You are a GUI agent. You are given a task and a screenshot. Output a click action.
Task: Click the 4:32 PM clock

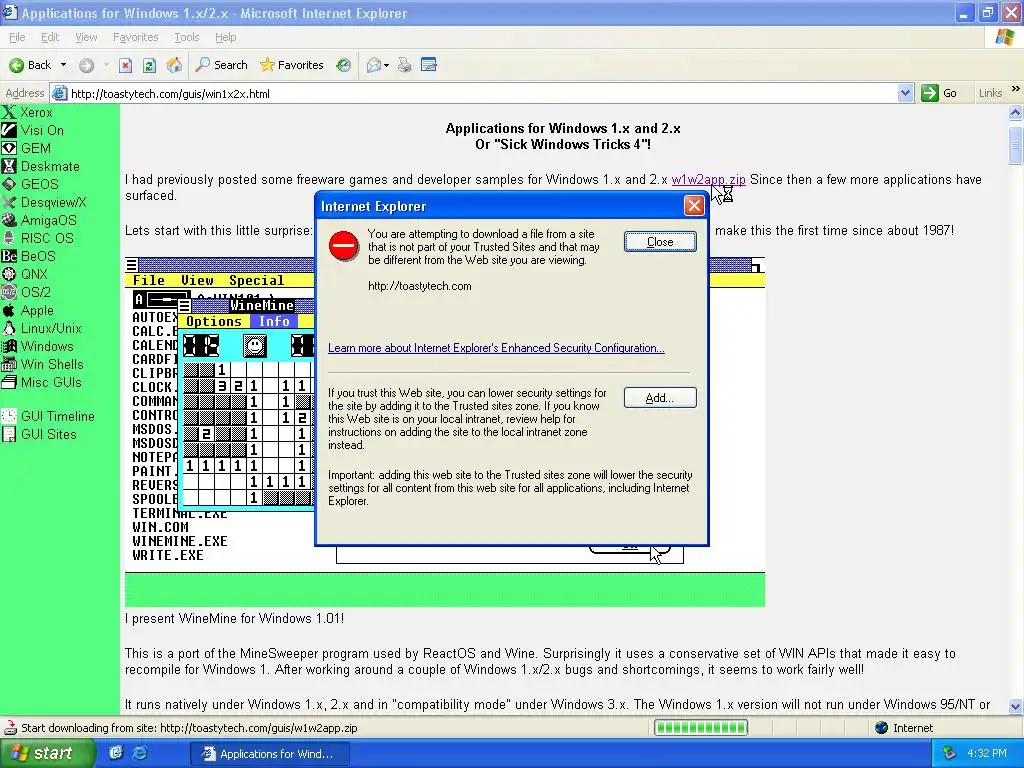click(987, 753)
